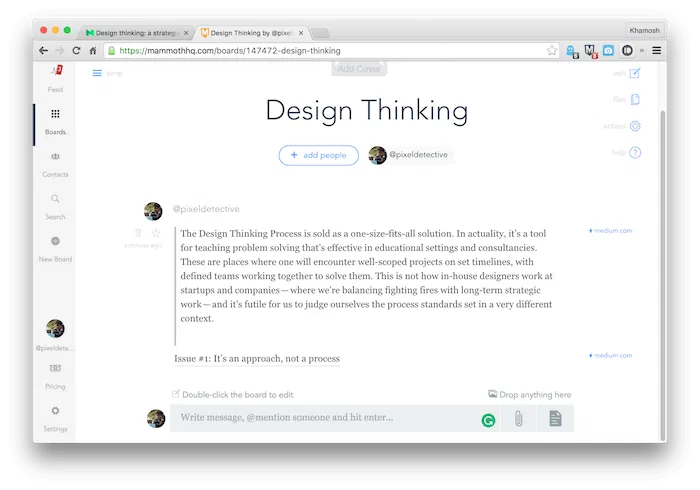Image resolution: width=700 pixels, height=490 pixels.
Task: Open the help question mark icon
Action: (x=635, y=153)
